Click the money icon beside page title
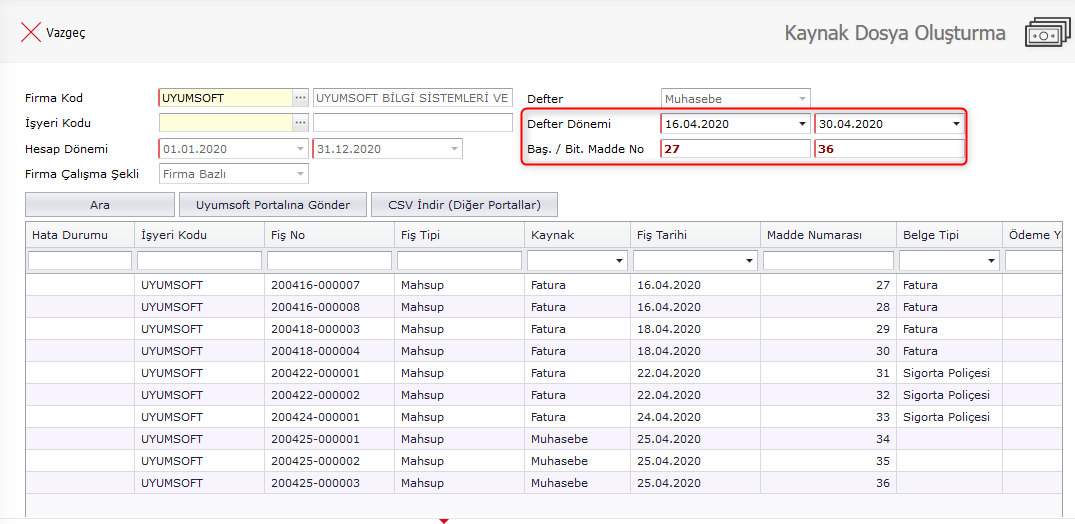The height and width of the screenshot is (524, 1075). (x=1047, y=33)
